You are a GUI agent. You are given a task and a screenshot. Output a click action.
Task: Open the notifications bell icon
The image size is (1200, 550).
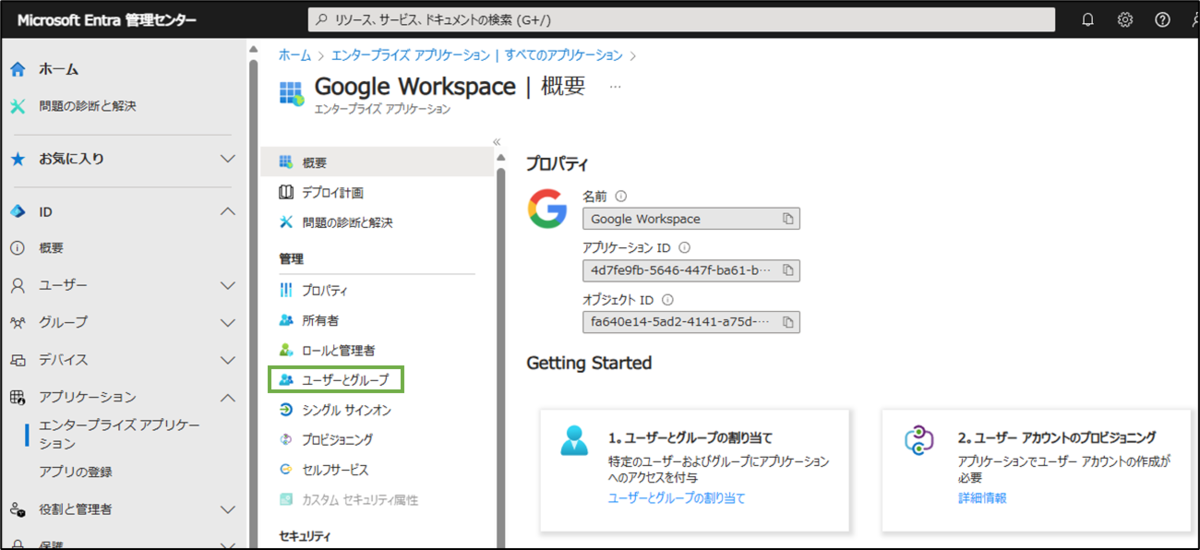point(1088,20)
